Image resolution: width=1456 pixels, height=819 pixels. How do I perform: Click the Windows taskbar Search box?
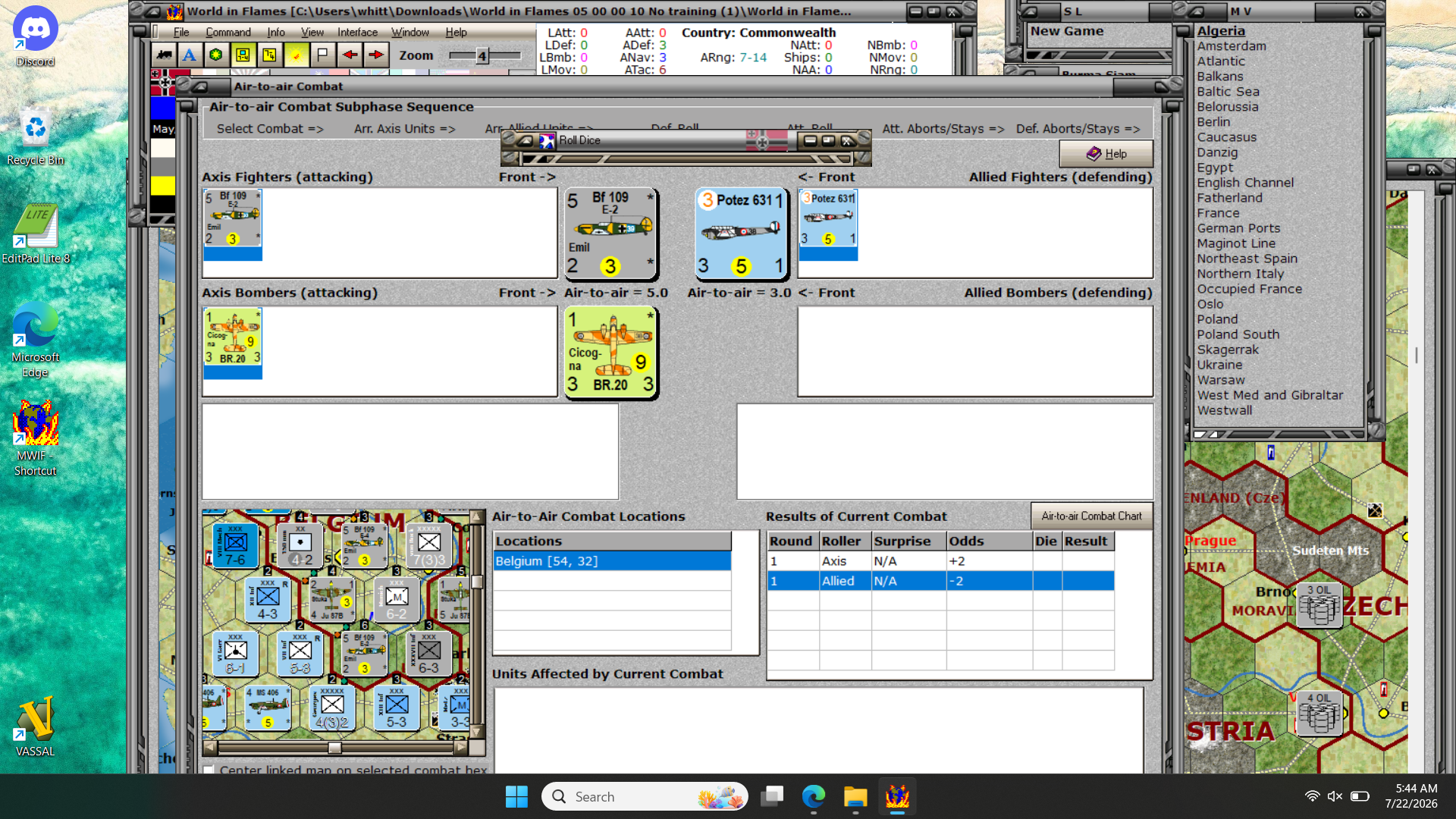pyautogui.click(x=645, y=796)
